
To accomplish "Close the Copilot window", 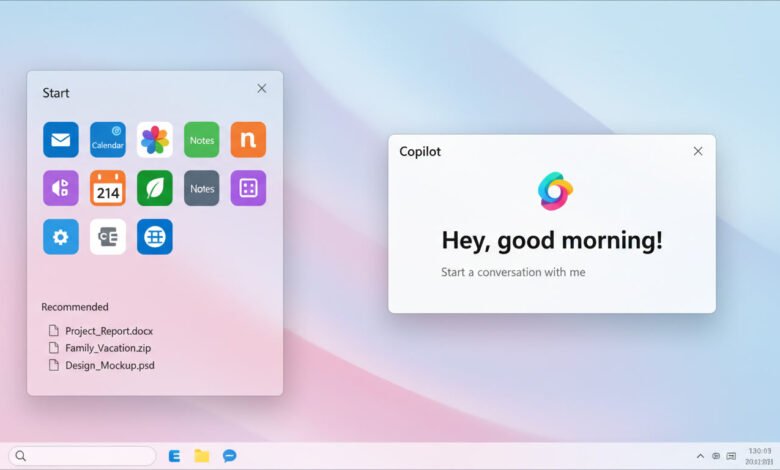I will 698,151.
